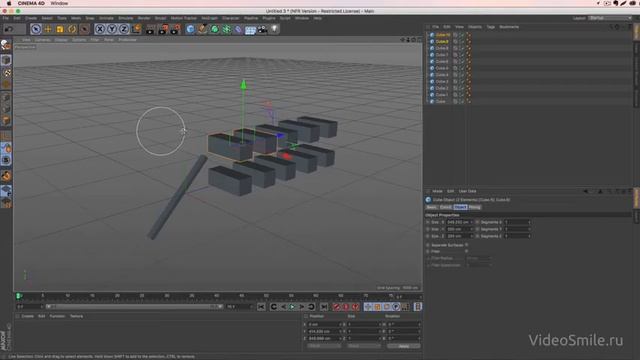Switch to Points mode in left sidebar

tap(6, 97)
